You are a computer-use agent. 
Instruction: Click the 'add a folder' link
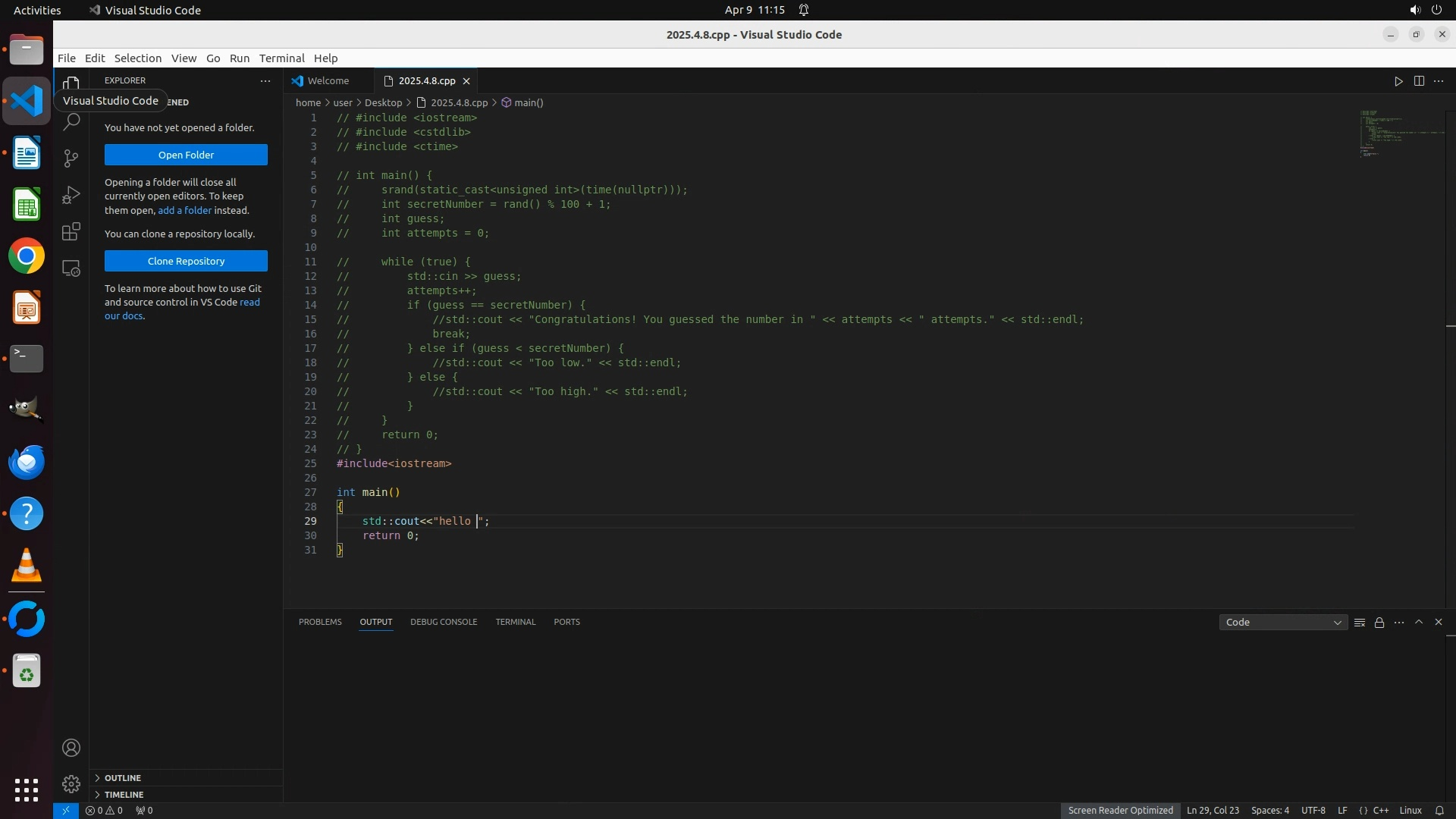click(x=184, y=210)
